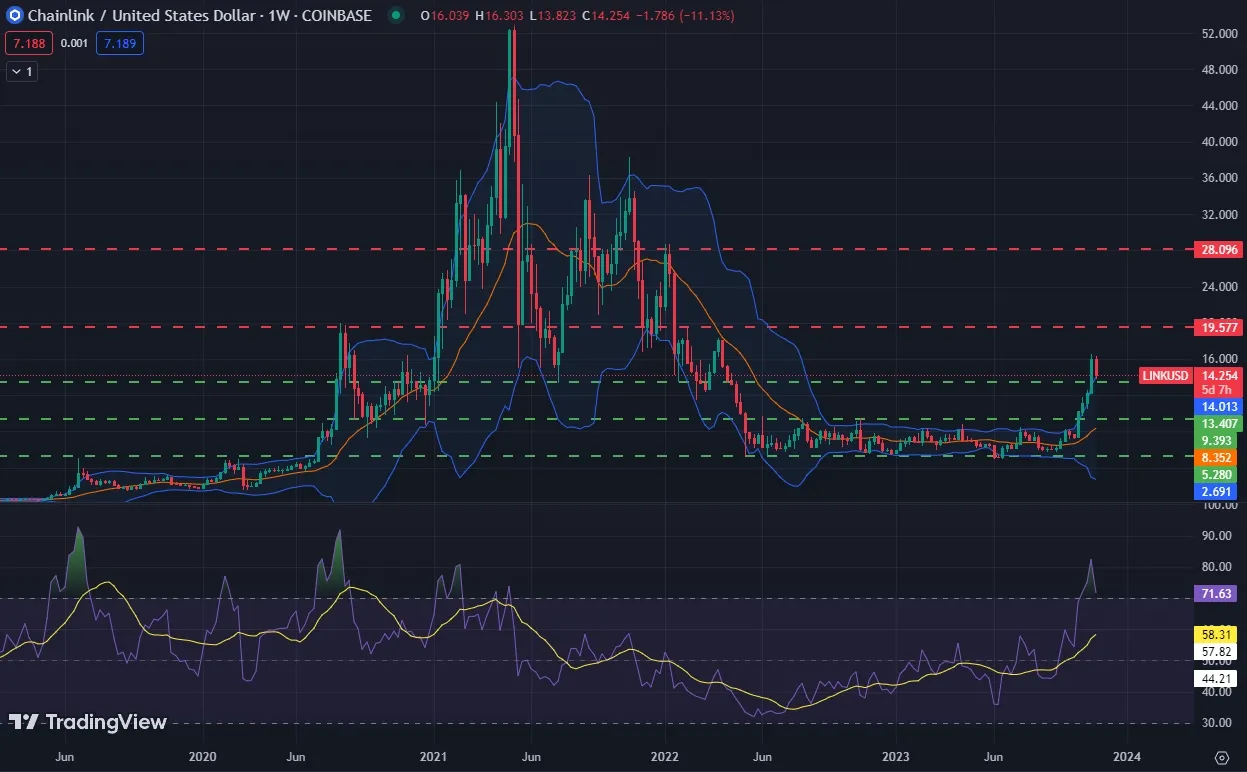This screenshot has width=1247, height=772.
Task: Click the 36.000 price scale value
Action: (1219, 178)
